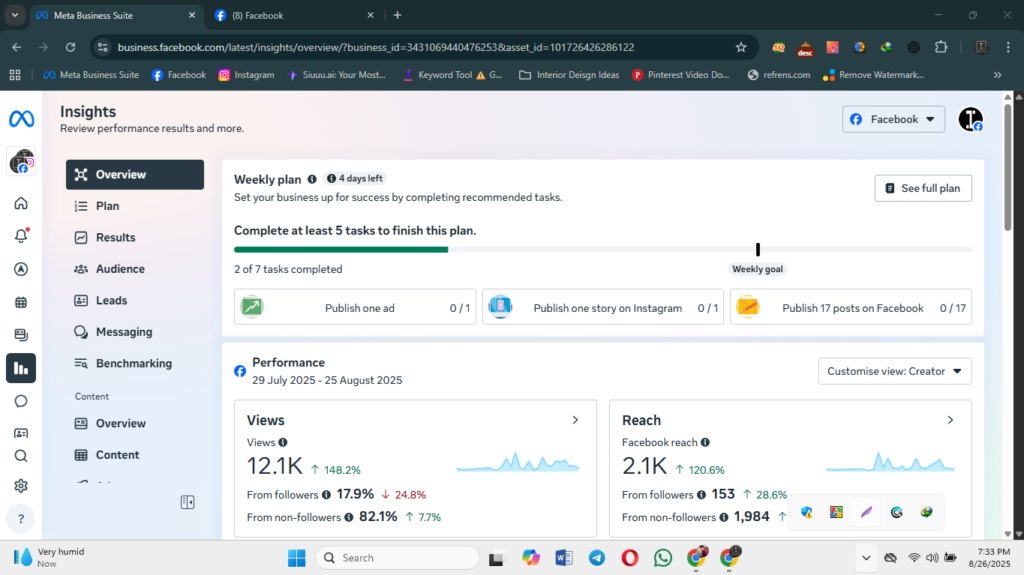Open Publish 17 posts on Facebook task
Screen dimensions: 1024x575
pyautogui.click(x=851, y=307)
